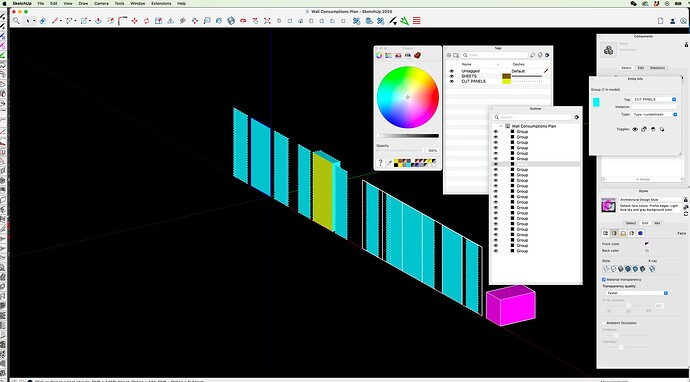Click the Opacity slider in Colors panel

(400, 151)
